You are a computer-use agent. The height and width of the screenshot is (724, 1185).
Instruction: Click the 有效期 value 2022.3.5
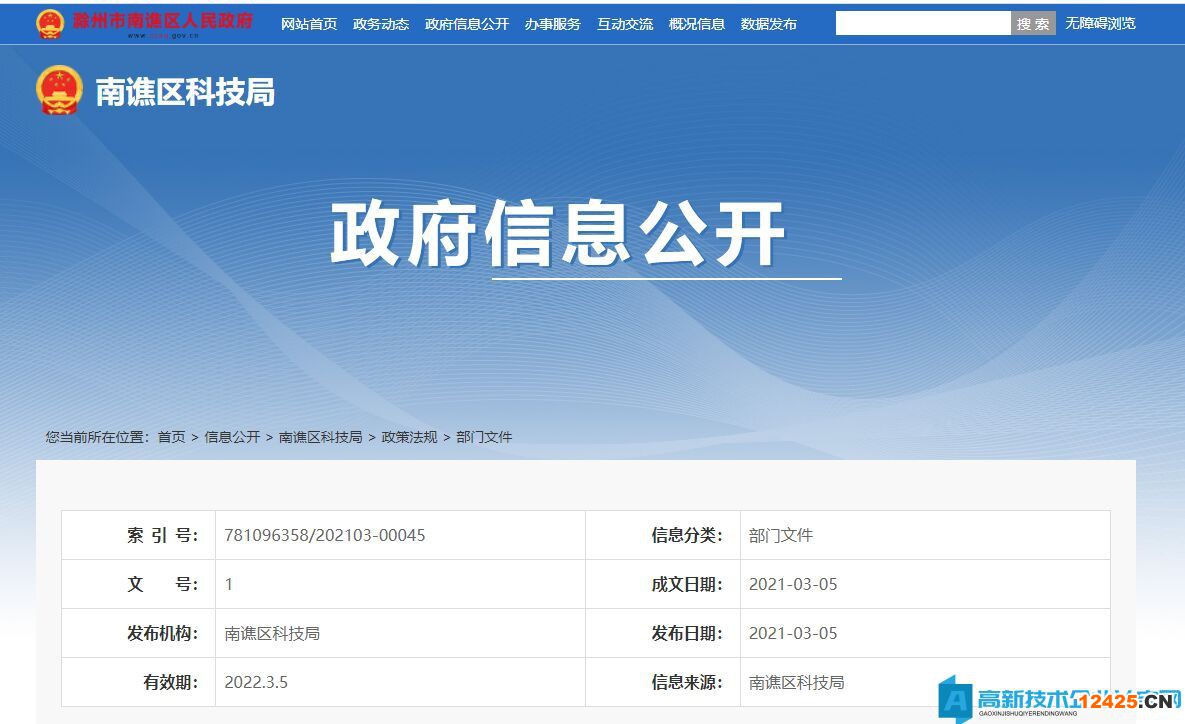(256, 682)
